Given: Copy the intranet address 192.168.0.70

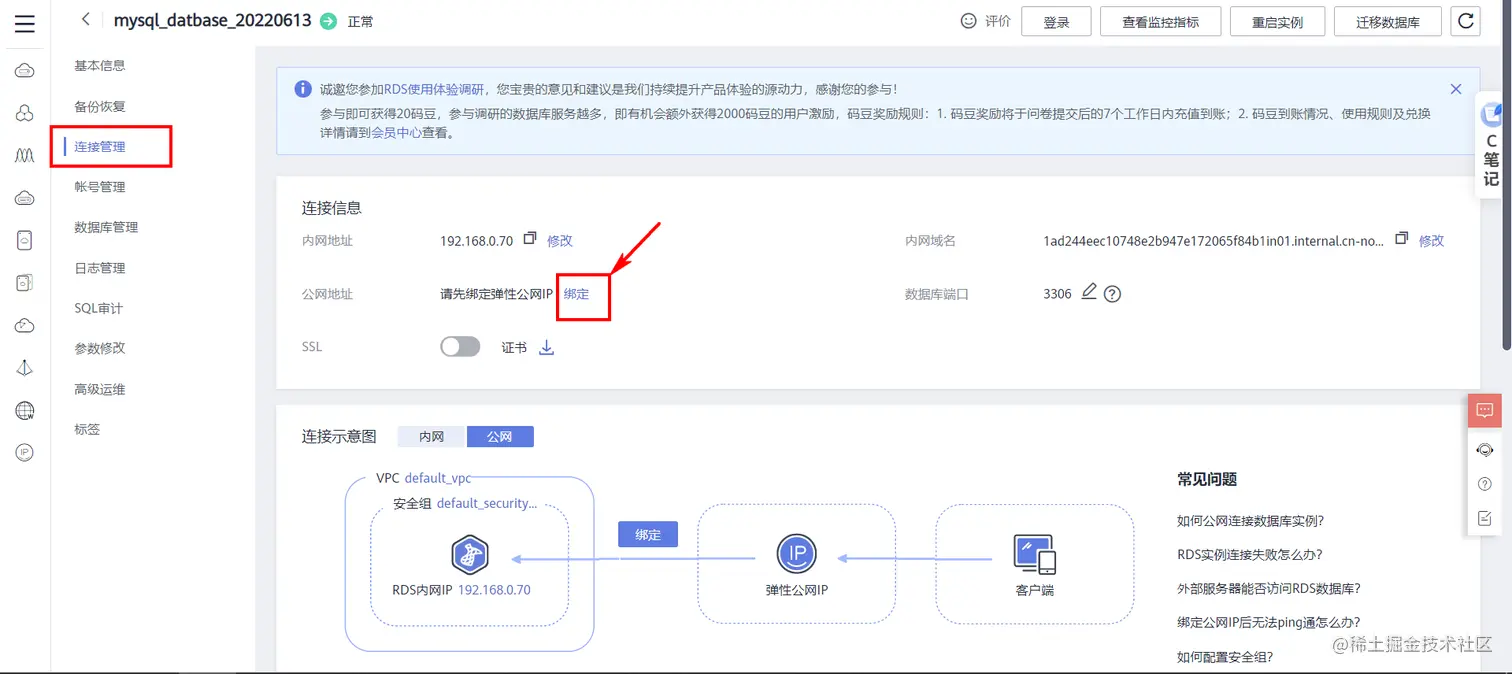Looking at the screenshot, I should click(530, 240).
